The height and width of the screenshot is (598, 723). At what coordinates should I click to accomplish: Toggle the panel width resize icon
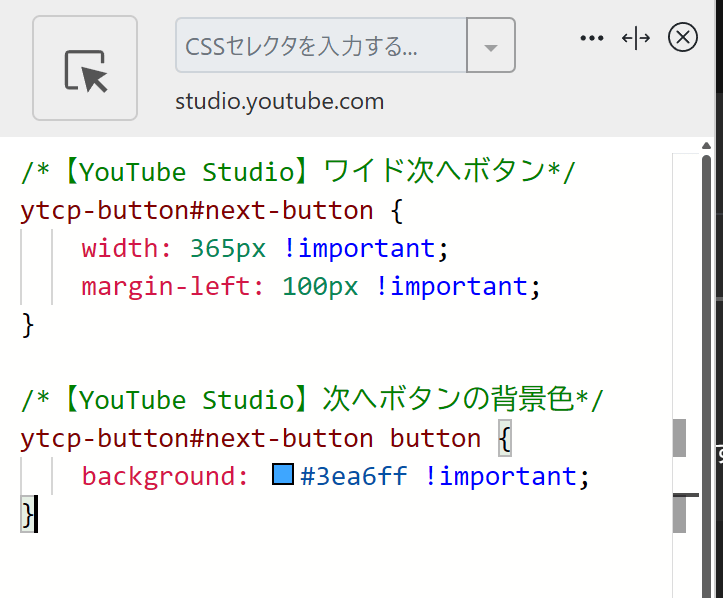636,38
